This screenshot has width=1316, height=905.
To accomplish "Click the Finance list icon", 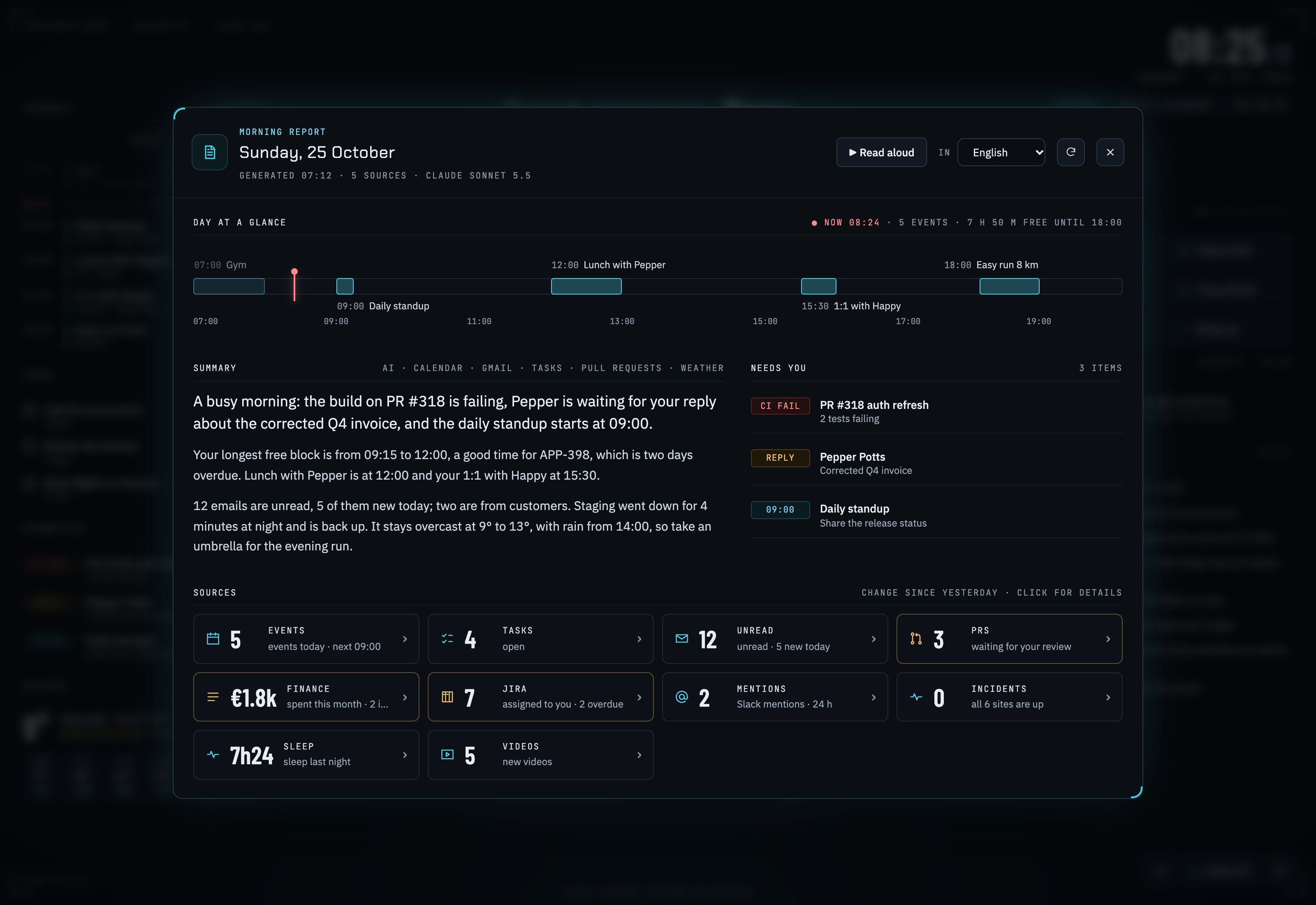I will (213, 697).
